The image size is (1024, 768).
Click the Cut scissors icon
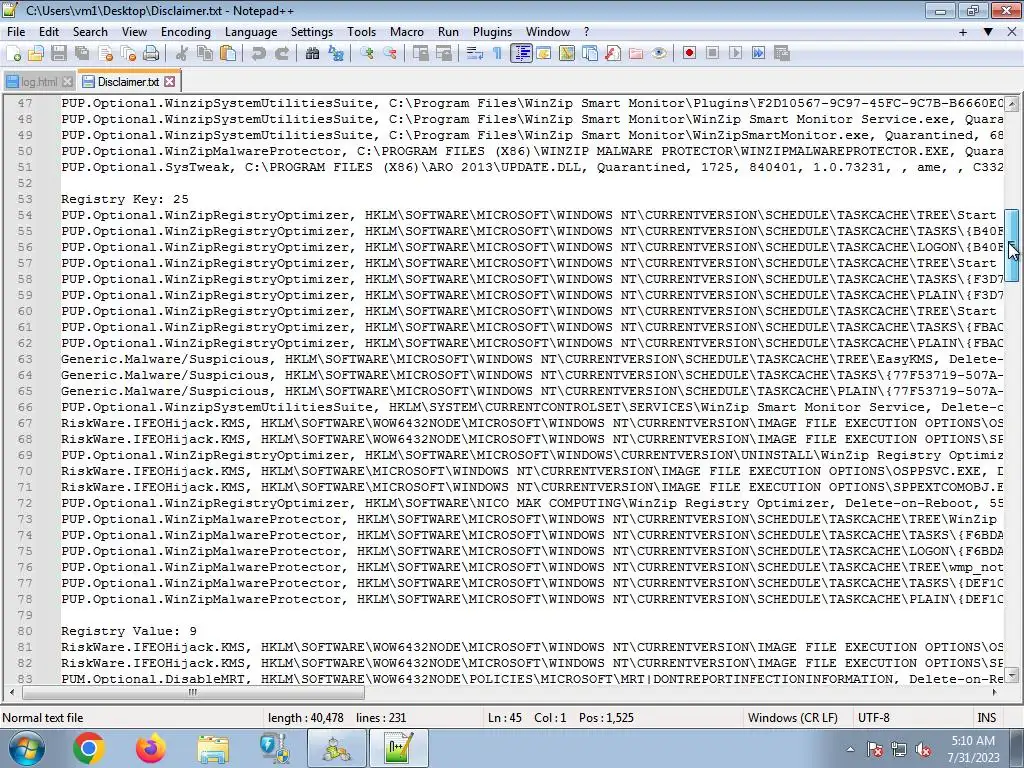click(x=182, y=54)
